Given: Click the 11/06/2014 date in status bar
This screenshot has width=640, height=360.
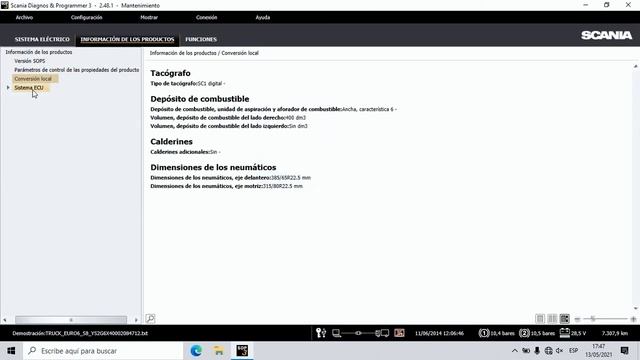Looking at the screenshot, I should tap(439, 333).
